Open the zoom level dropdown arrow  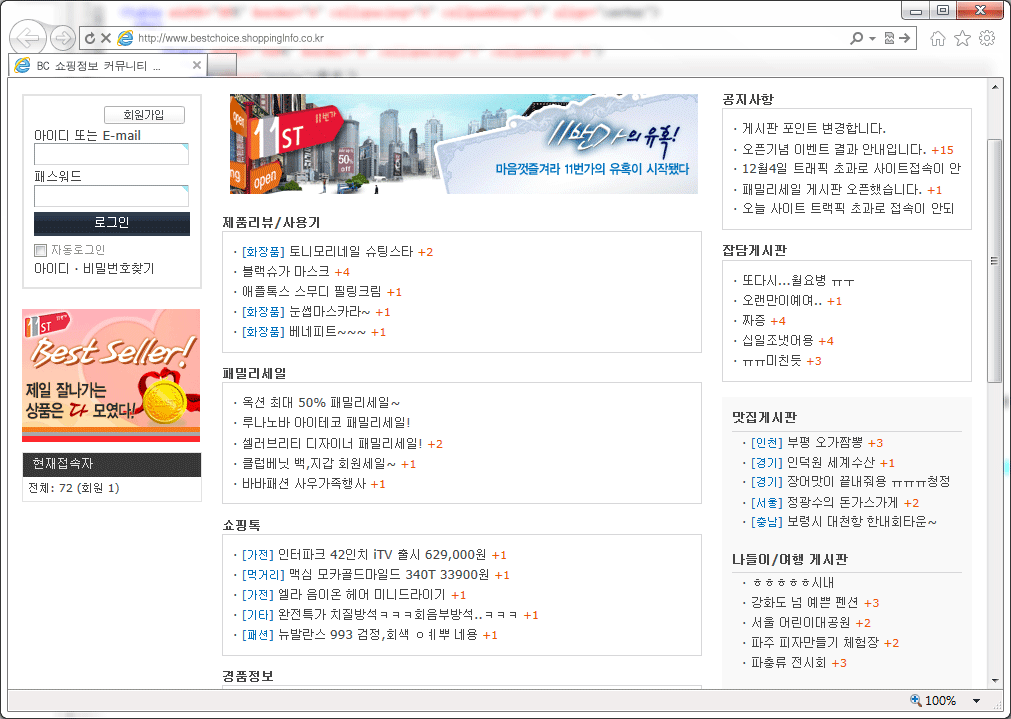point(976,701)
